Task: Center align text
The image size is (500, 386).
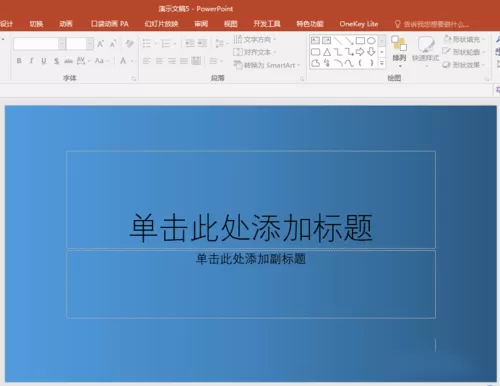Action: tap(159, 61)
